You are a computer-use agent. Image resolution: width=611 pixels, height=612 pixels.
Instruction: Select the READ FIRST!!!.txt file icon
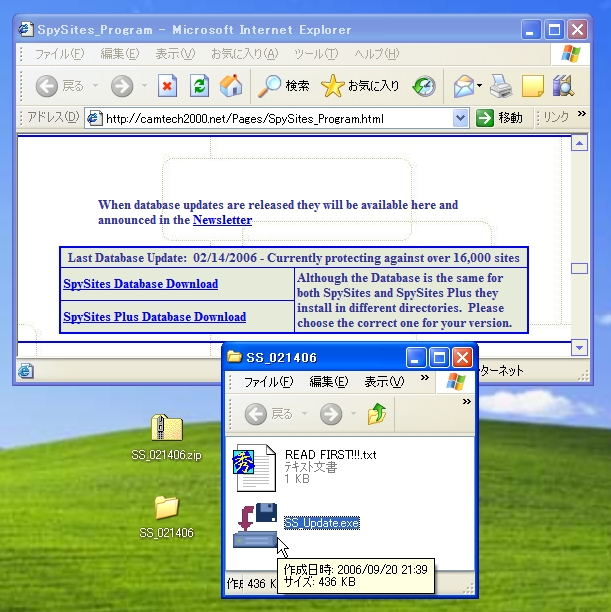(x=255, y=467)
